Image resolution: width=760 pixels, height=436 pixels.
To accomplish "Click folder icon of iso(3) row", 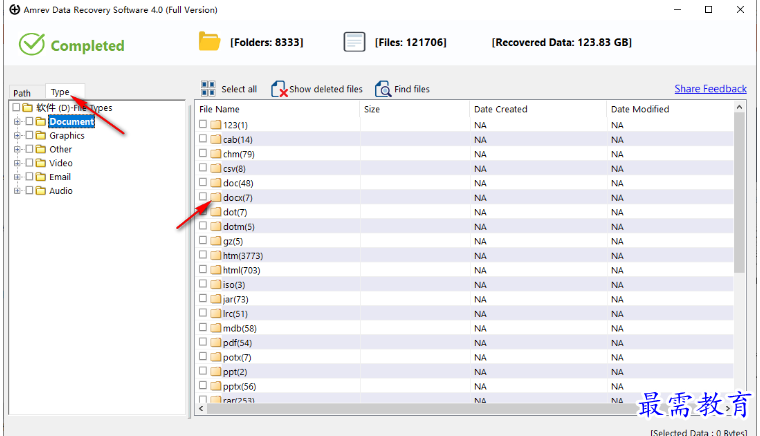I will 216,285.
